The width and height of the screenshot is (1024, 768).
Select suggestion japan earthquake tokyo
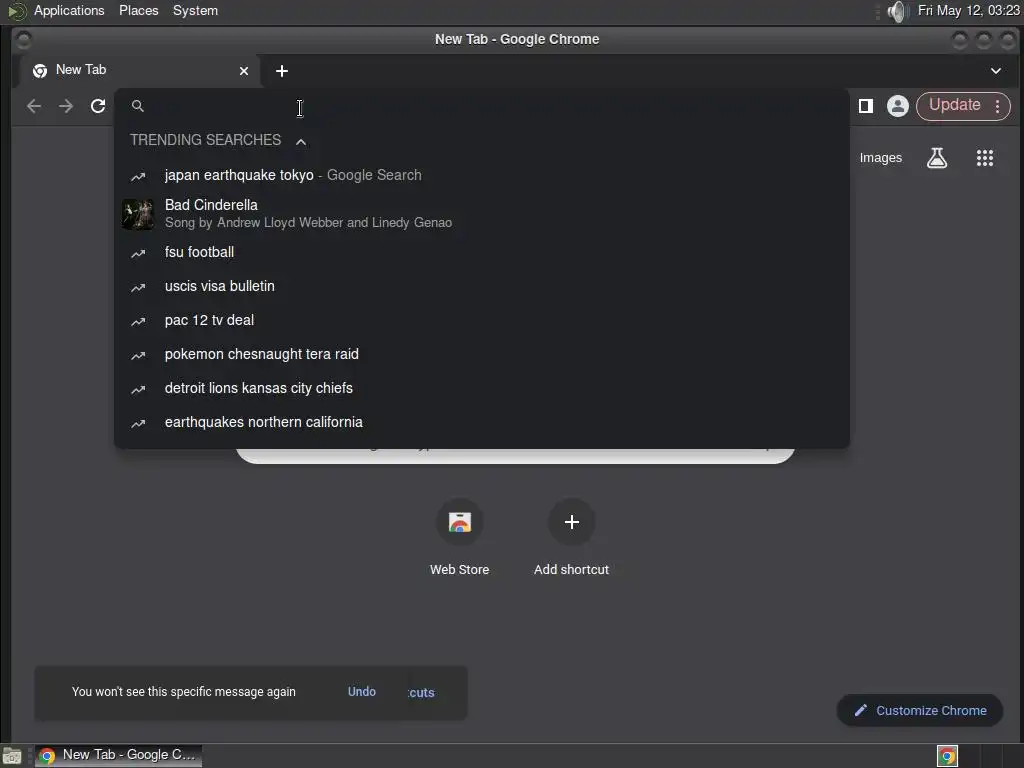tap(482, 175)
